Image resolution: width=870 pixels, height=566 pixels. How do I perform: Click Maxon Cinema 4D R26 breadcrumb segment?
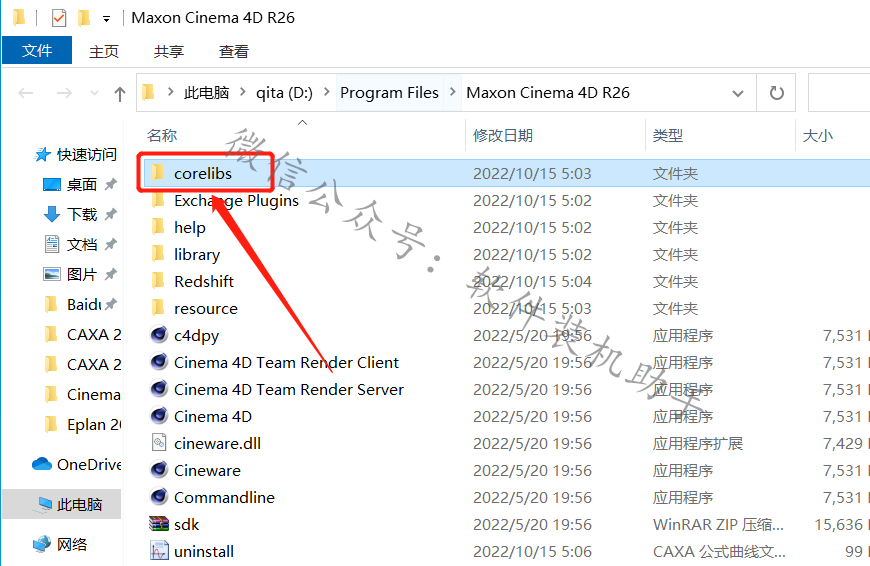(x=548, y=93)
